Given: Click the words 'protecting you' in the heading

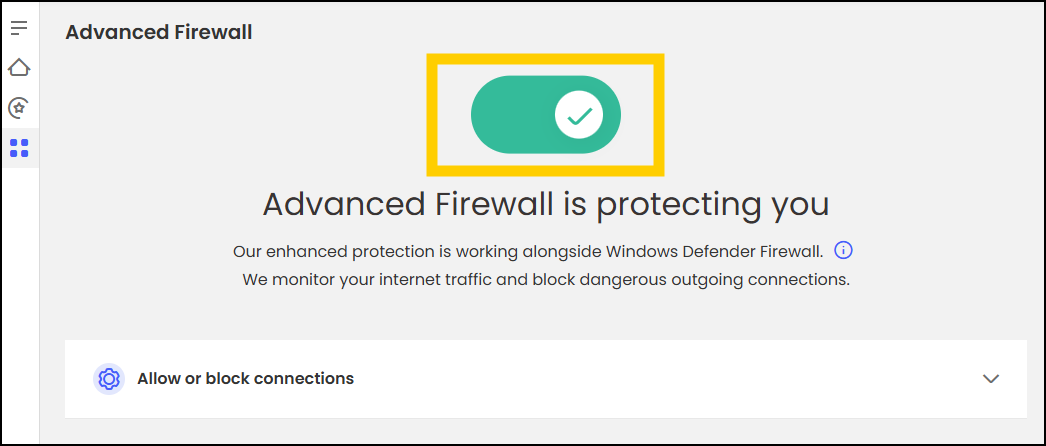Looking at the screenshot, I should point(713,204).
